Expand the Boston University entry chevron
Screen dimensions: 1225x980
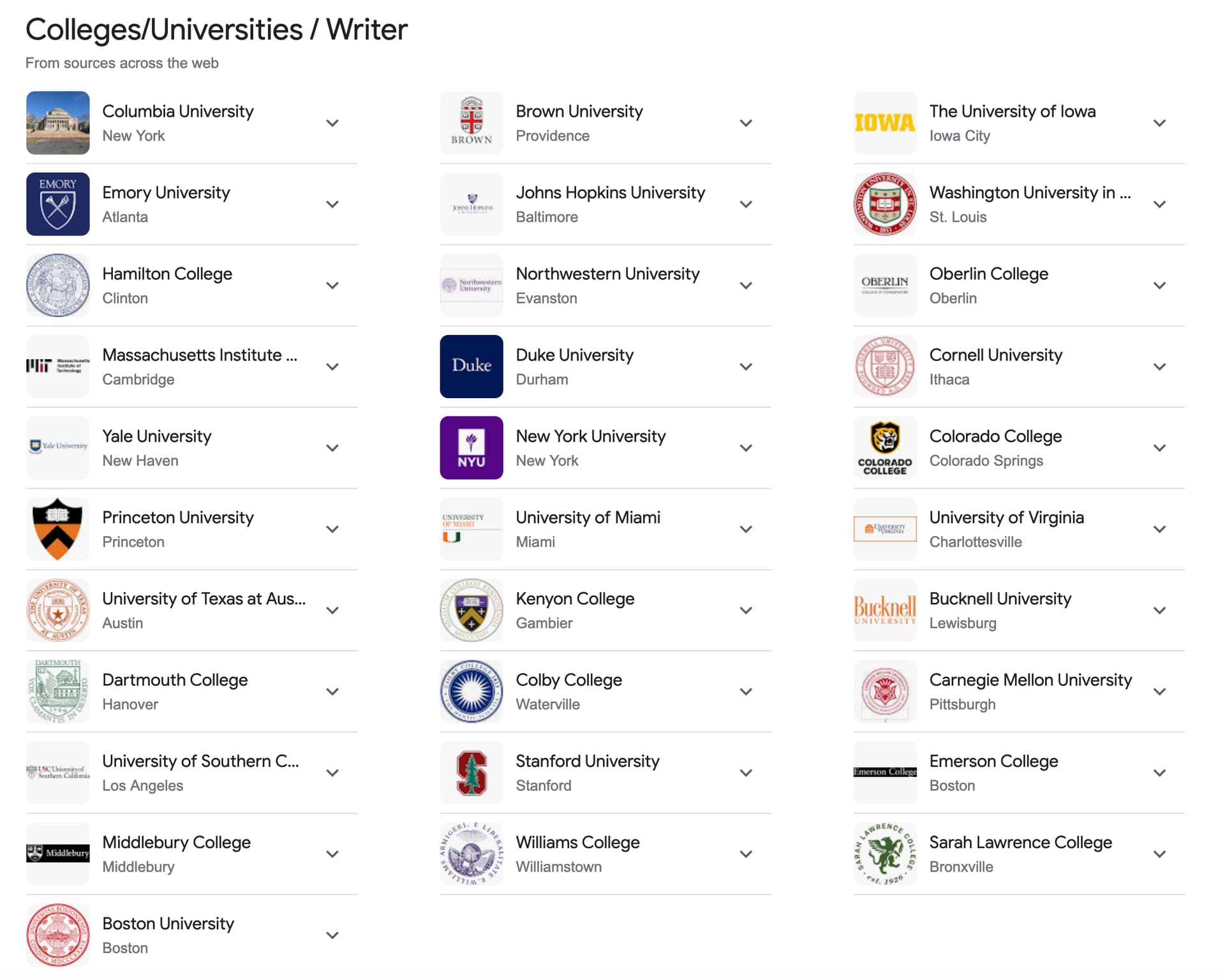[332, 935]
